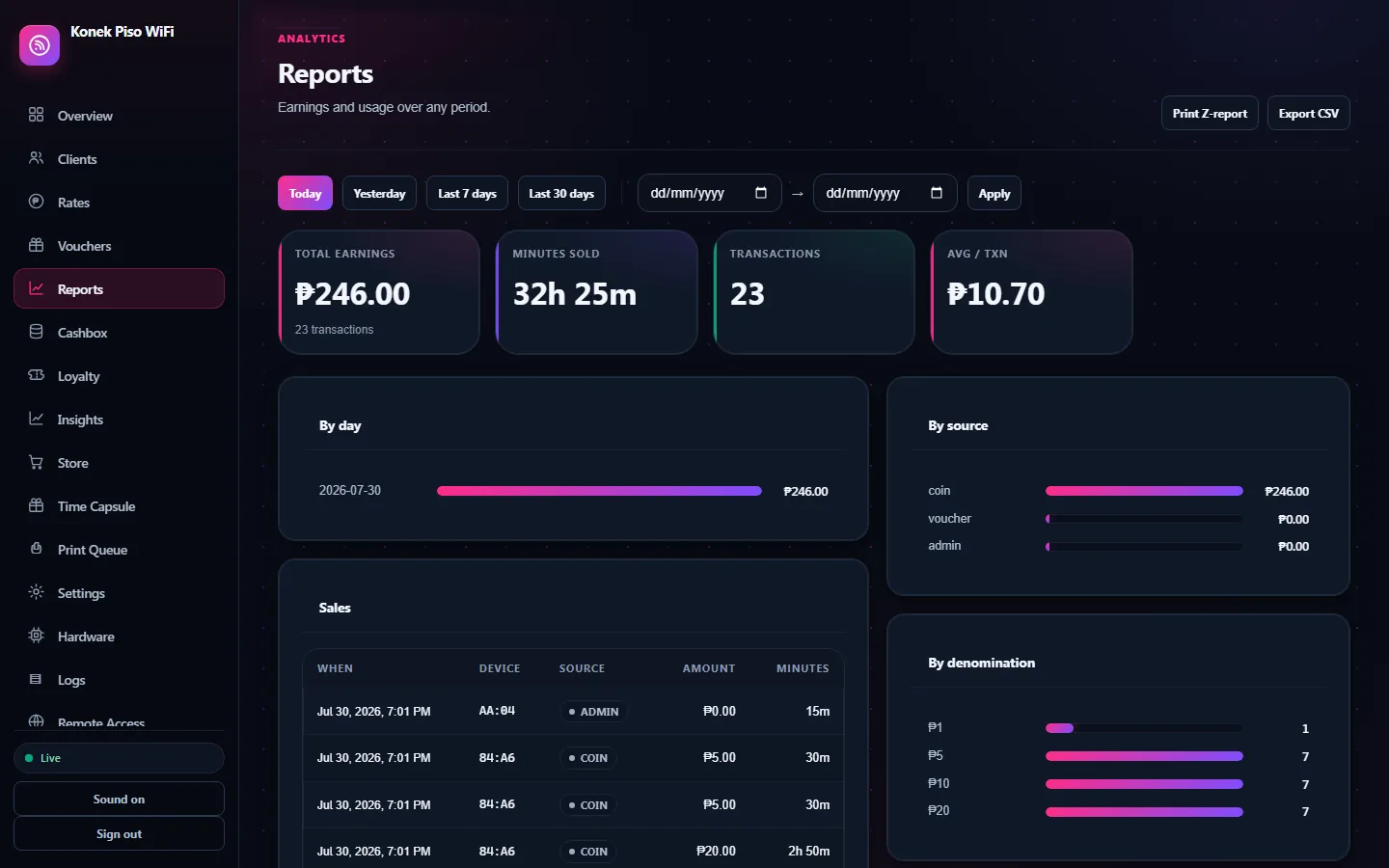Open calendar picker on start date field
This screenshot has width=1389, height=868.
click(x=761, y=193)
